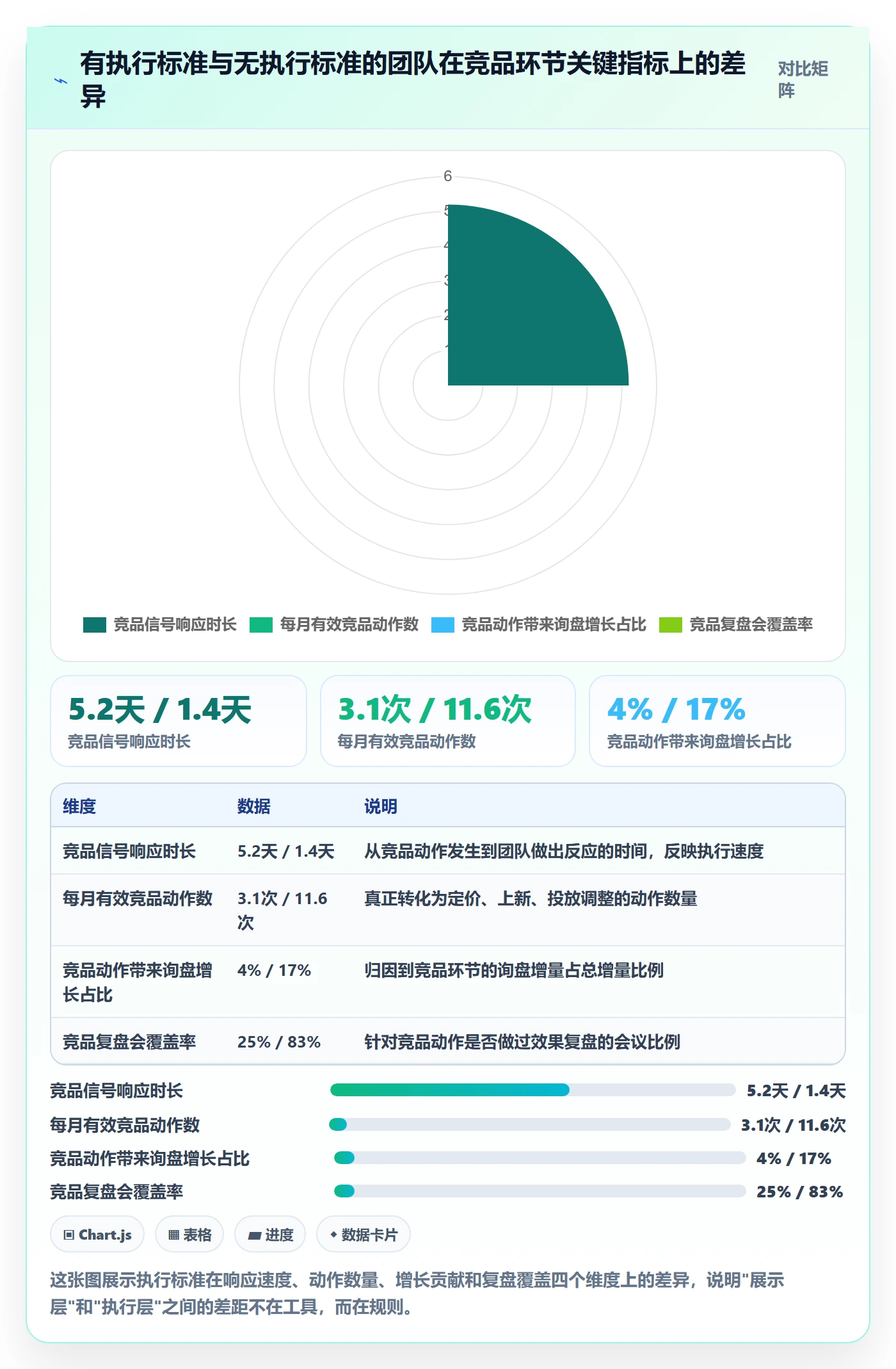Click the 维度 column header
Image resolution: width=896 pixels, height=1369 pixels.
click(79, 806)
